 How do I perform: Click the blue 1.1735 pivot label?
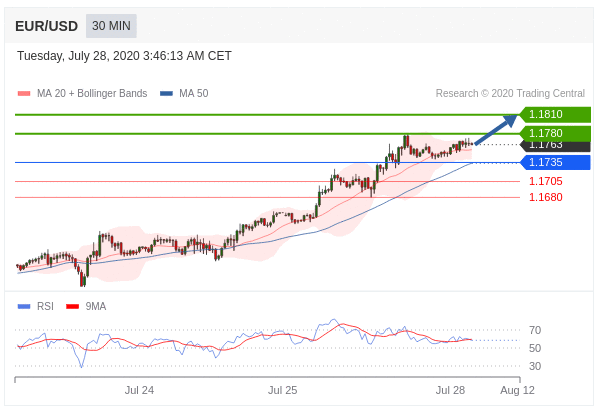554,162
